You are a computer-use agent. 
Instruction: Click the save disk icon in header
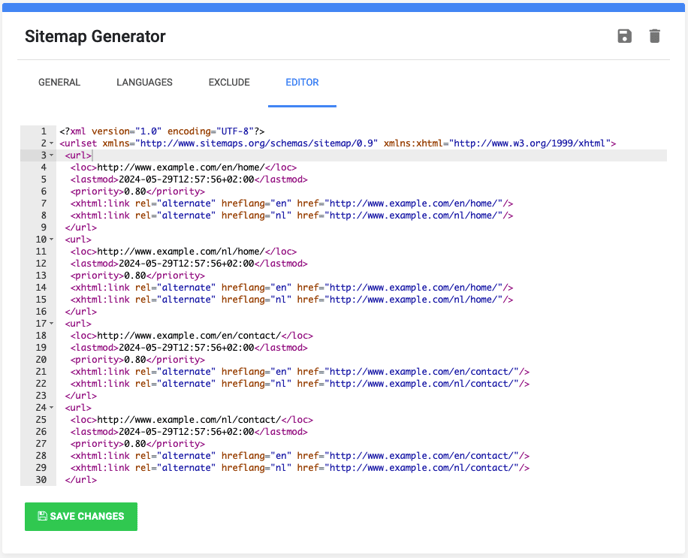(x=624, y=36)
